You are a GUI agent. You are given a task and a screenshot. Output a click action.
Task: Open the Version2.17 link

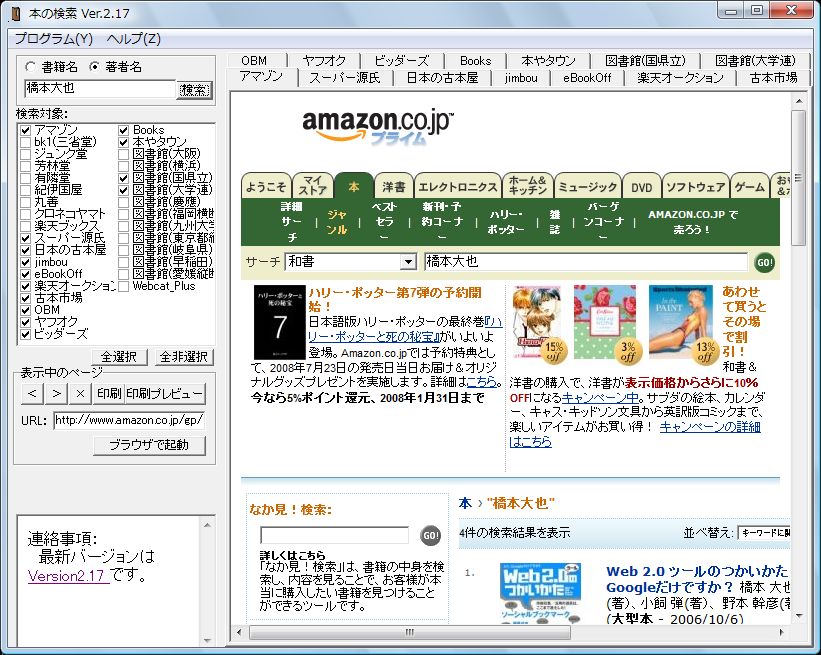(69, 576)
